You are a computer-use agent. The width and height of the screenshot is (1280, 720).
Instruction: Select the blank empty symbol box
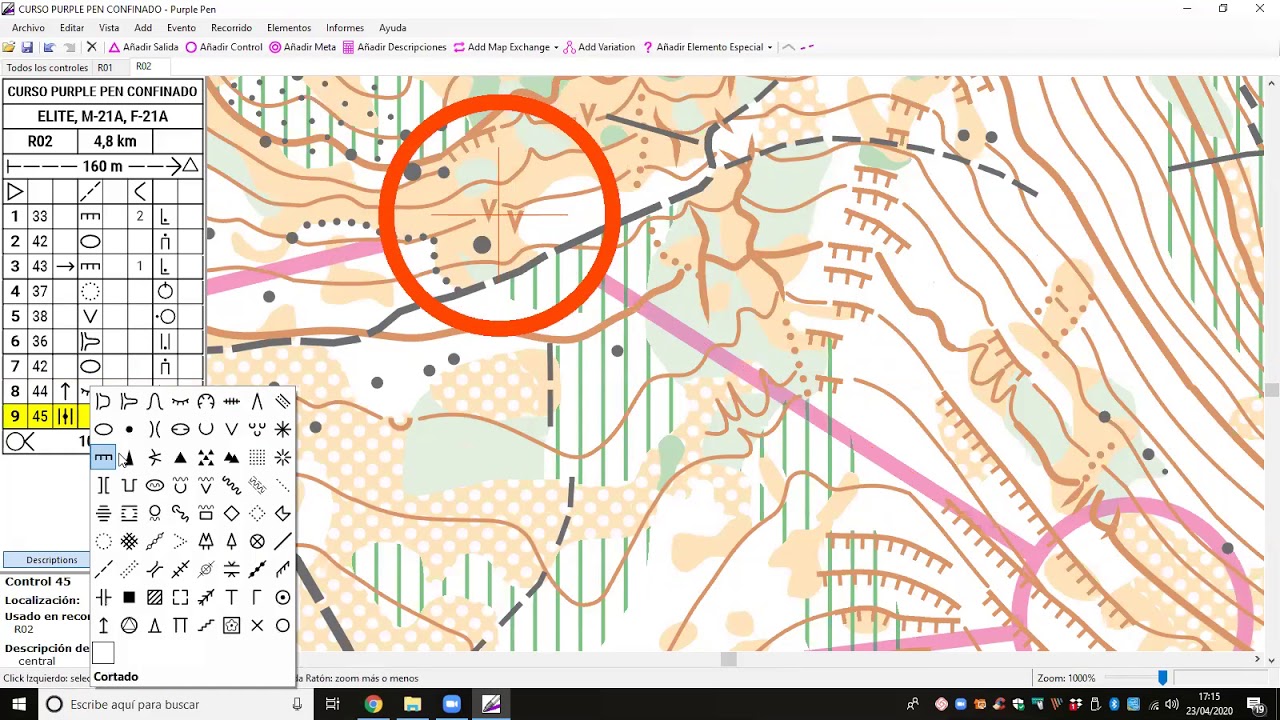tap(103, 653)
